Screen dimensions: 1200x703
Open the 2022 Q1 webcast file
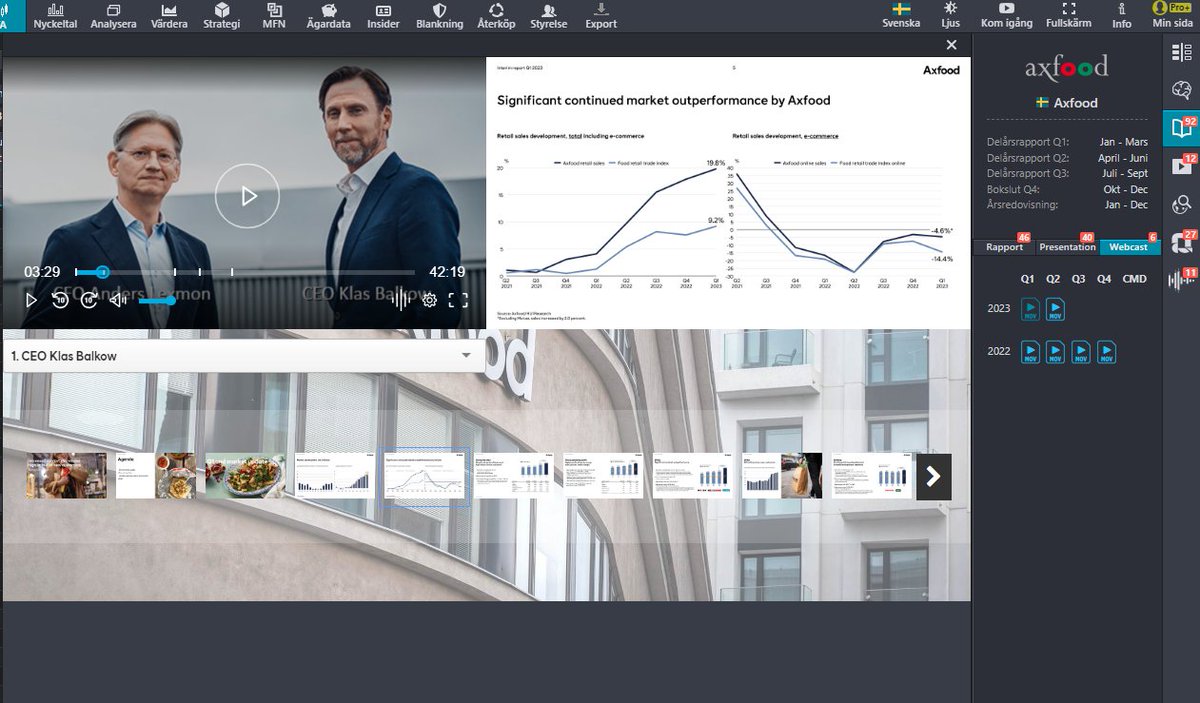[1031, 352]
